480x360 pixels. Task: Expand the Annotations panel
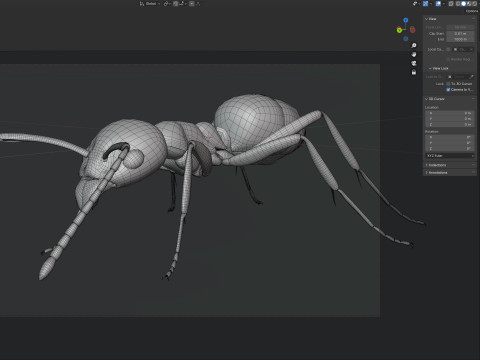click(x=437, y=173)
